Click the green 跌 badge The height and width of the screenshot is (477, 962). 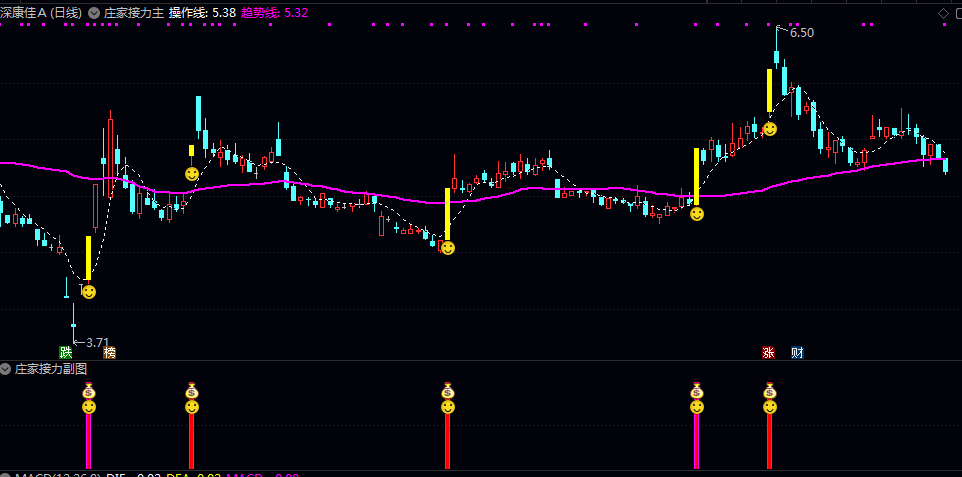66,352
